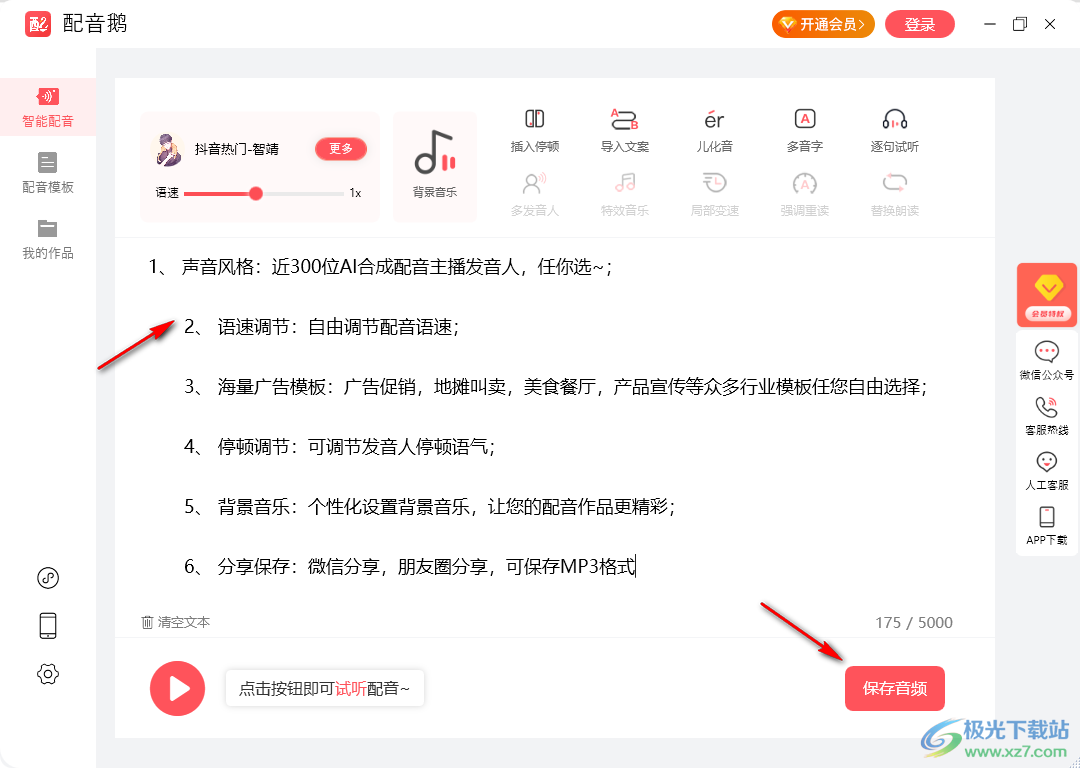Image resolution: width=1080 pixels, height=768 pixels.
Task: Click the 插入停顿 (insert pause) icon
Action: coord(535,120)
